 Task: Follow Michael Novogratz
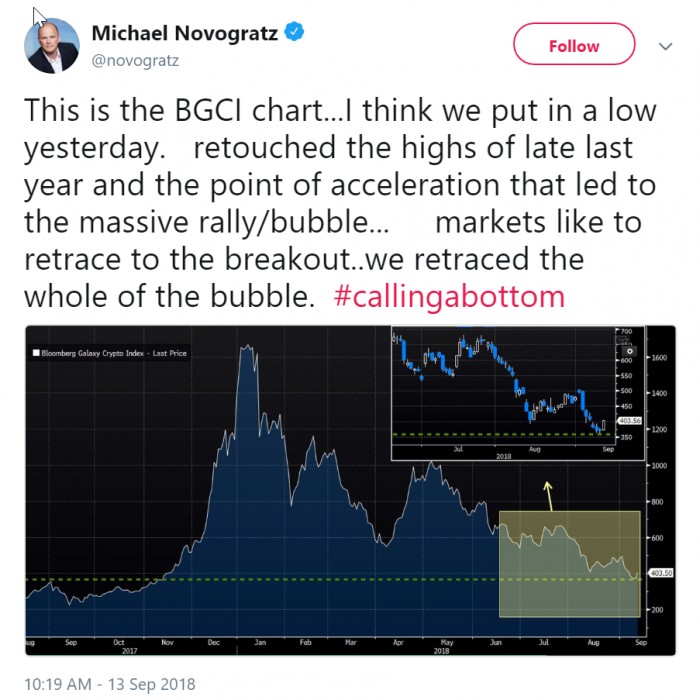[x=574, y=44]
